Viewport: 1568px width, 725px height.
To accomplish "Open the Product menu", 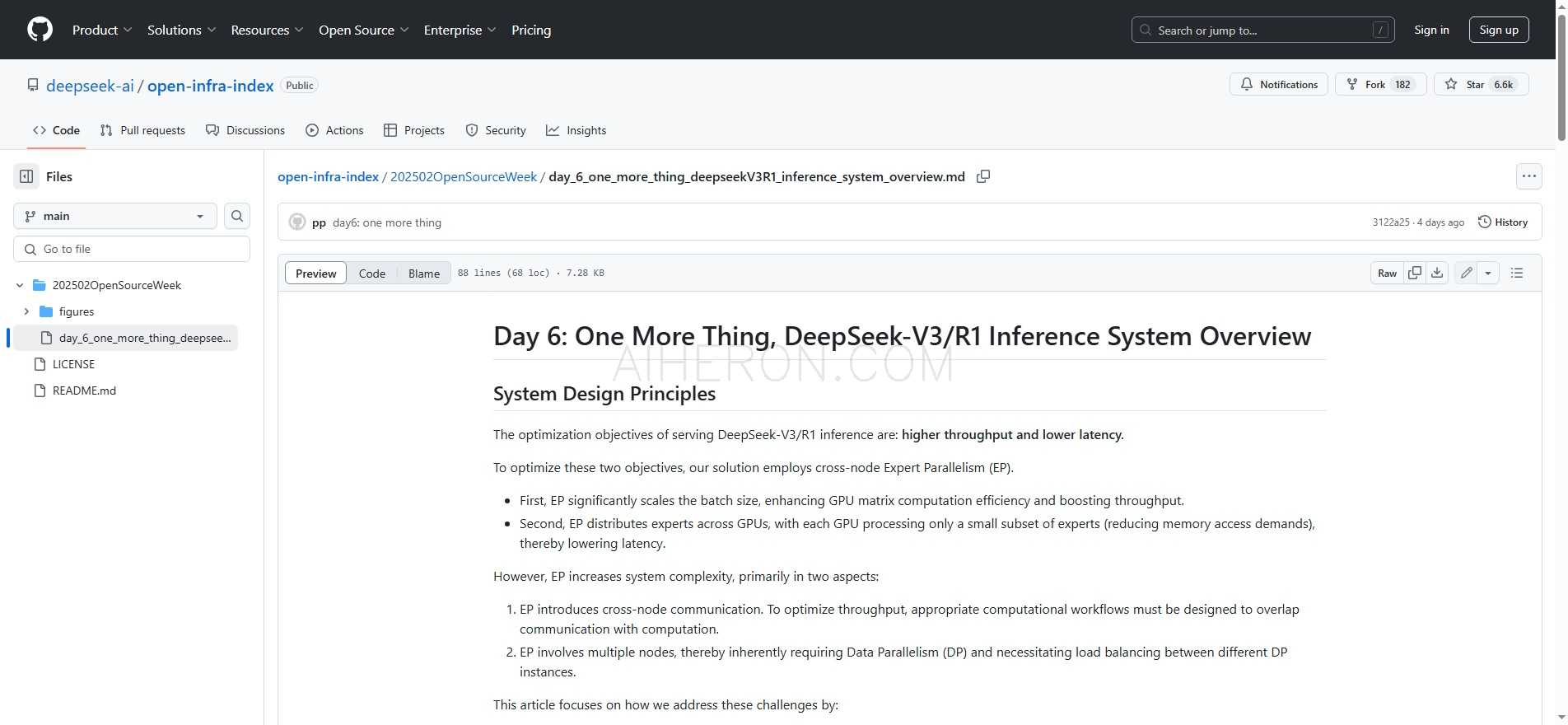I will [102, 30].
